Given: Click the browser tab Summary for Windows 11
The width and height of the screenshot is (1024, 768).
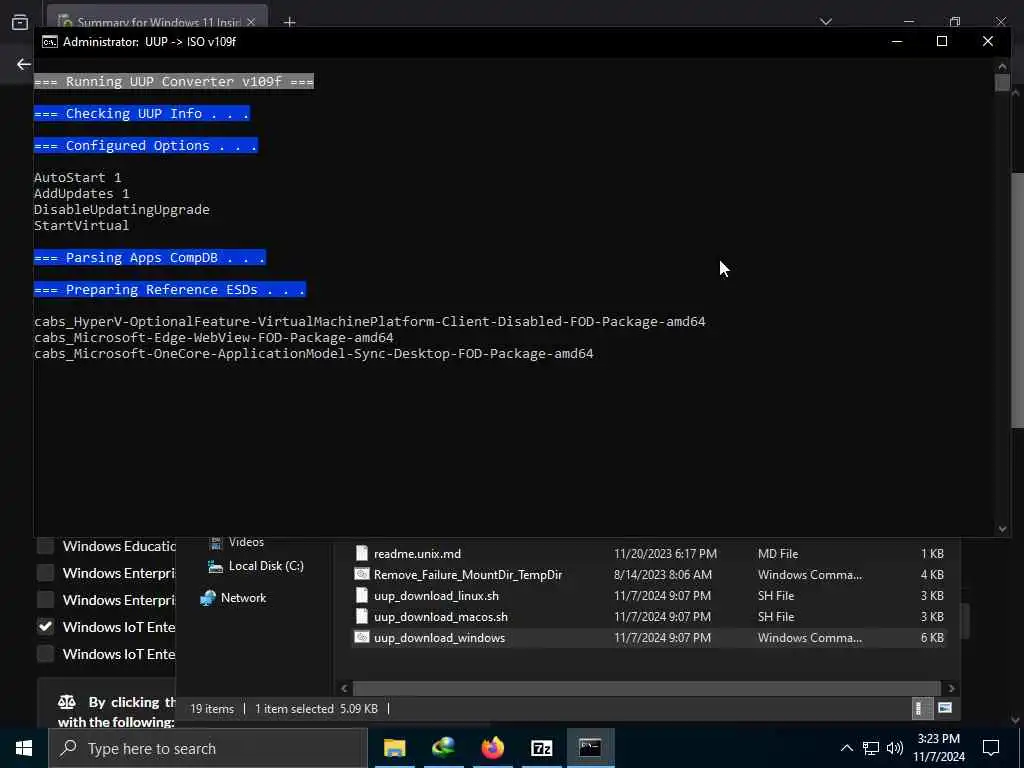Looking at the screenshot, I should 157,22.
